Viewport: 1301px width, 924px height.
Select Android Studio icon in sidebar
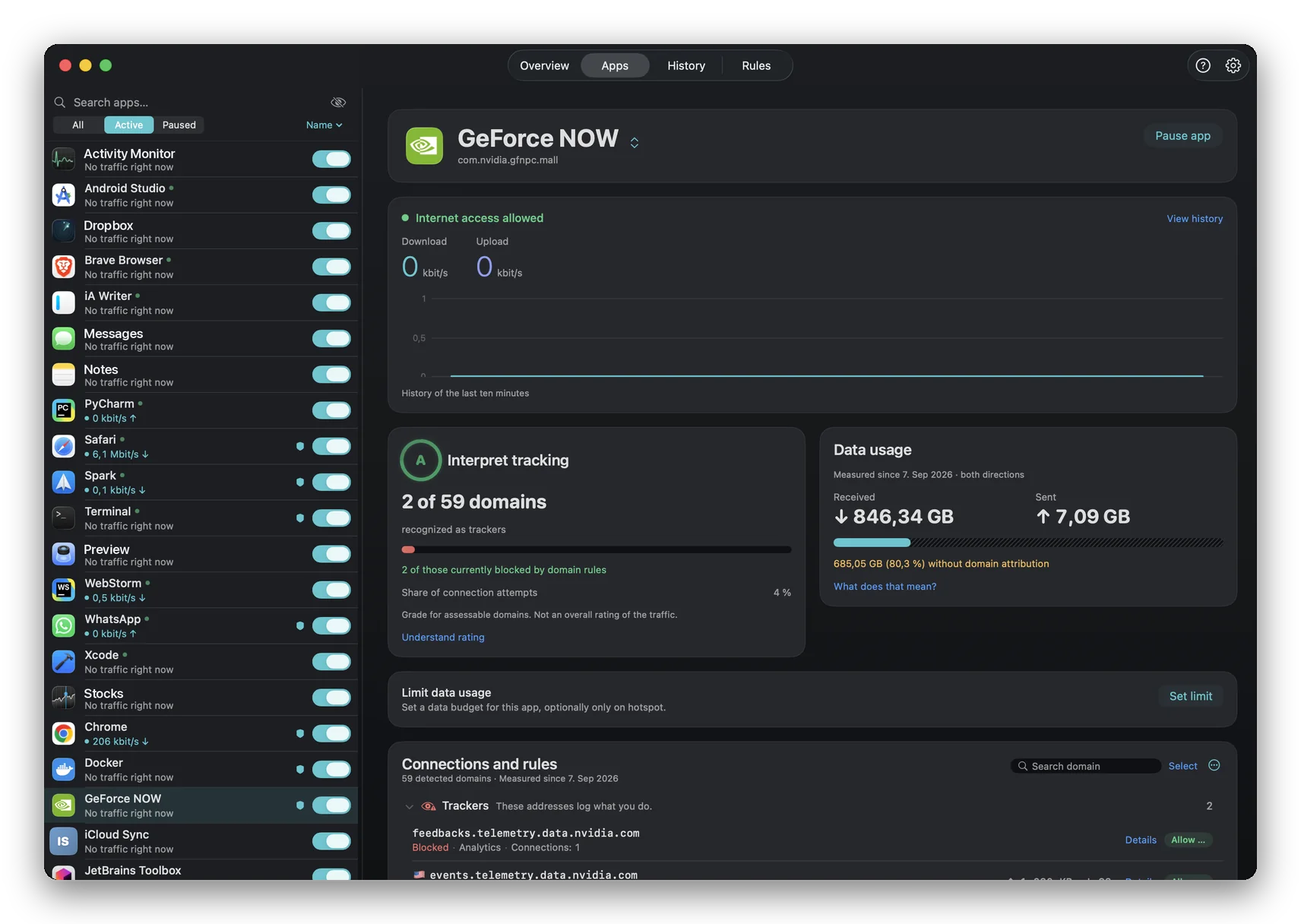[x=64, y=195]
